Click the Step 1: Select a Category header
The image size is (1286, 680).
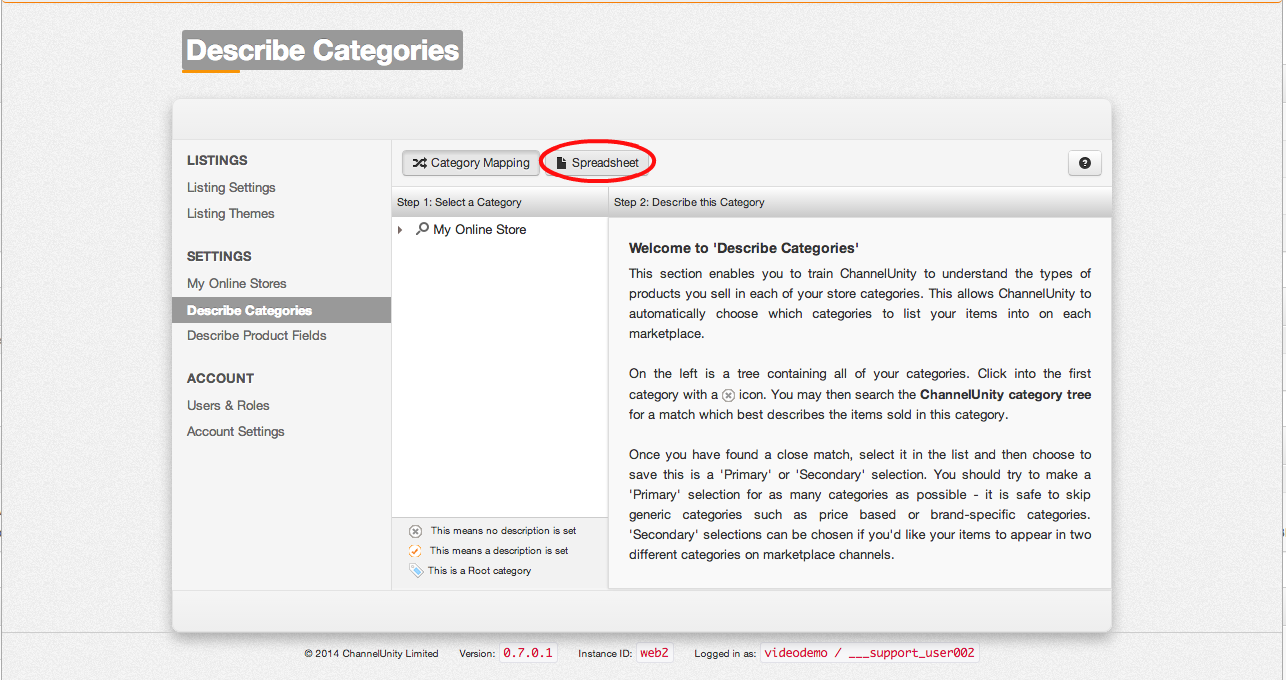[459, 202]
